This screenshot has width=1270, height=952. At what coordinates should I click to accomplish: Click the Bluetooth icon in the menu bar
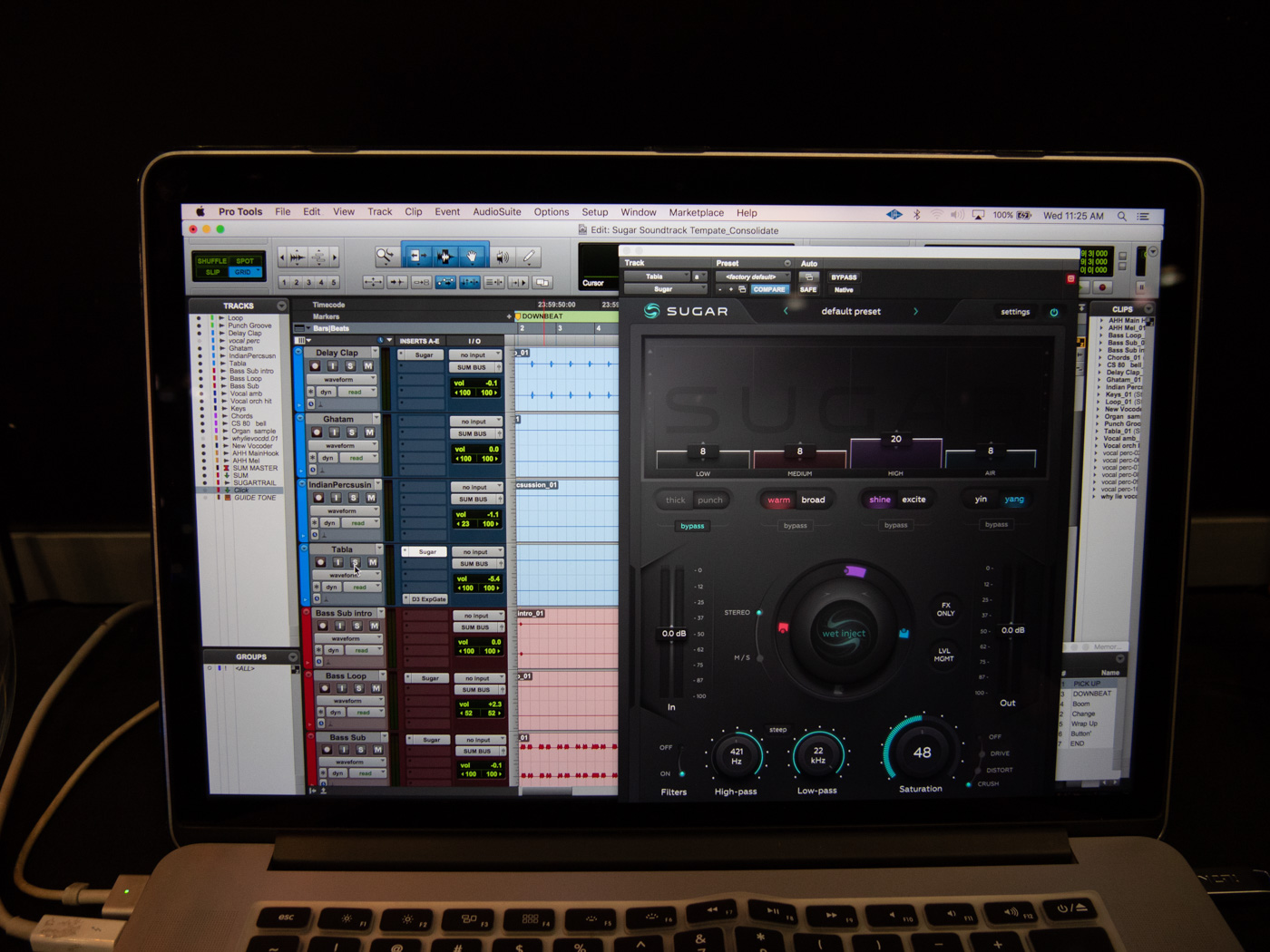tap(916, 215)
